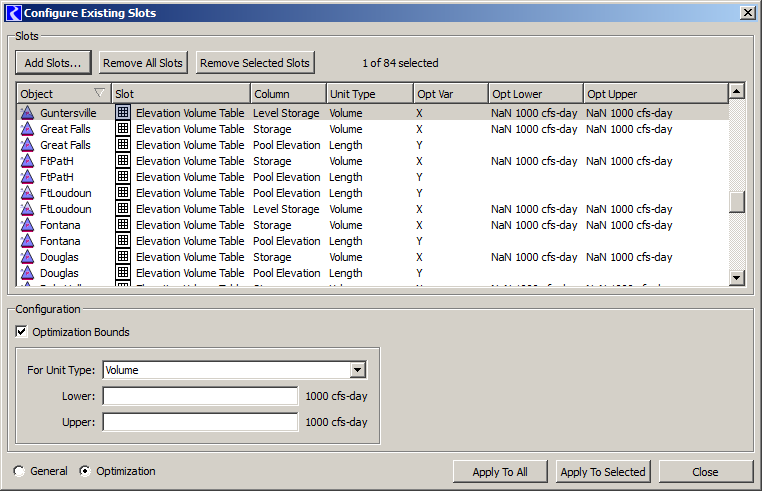Select the Guntersville object name

[68, 113]
